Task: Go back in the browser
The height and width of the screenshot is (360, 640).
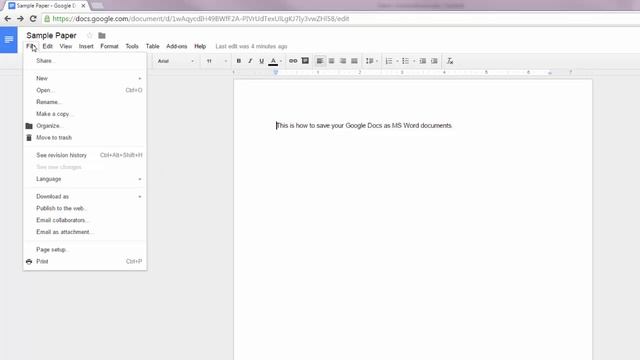Action: [7, 18]
